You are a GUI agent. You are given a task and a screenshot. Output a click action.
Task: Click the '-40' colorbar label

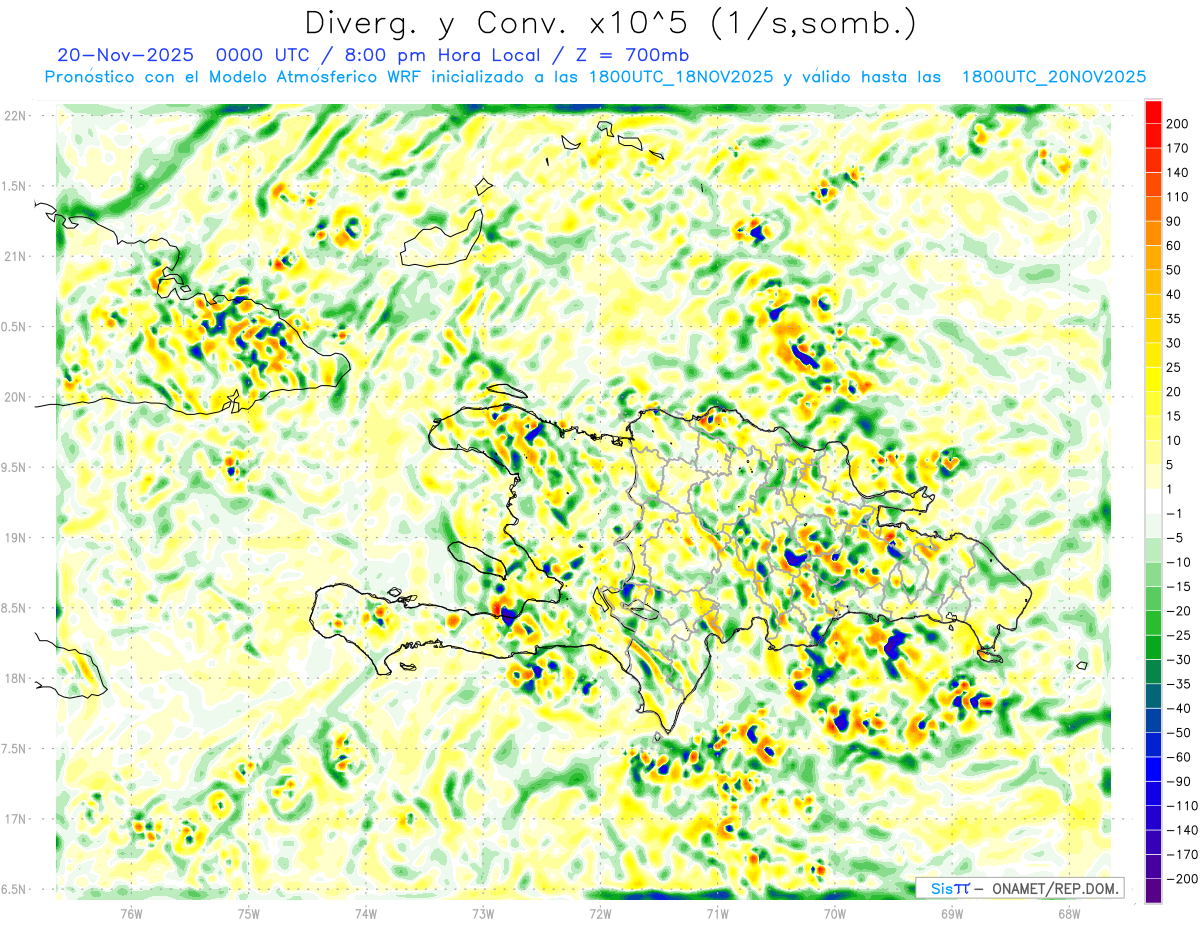[1177, 708]
